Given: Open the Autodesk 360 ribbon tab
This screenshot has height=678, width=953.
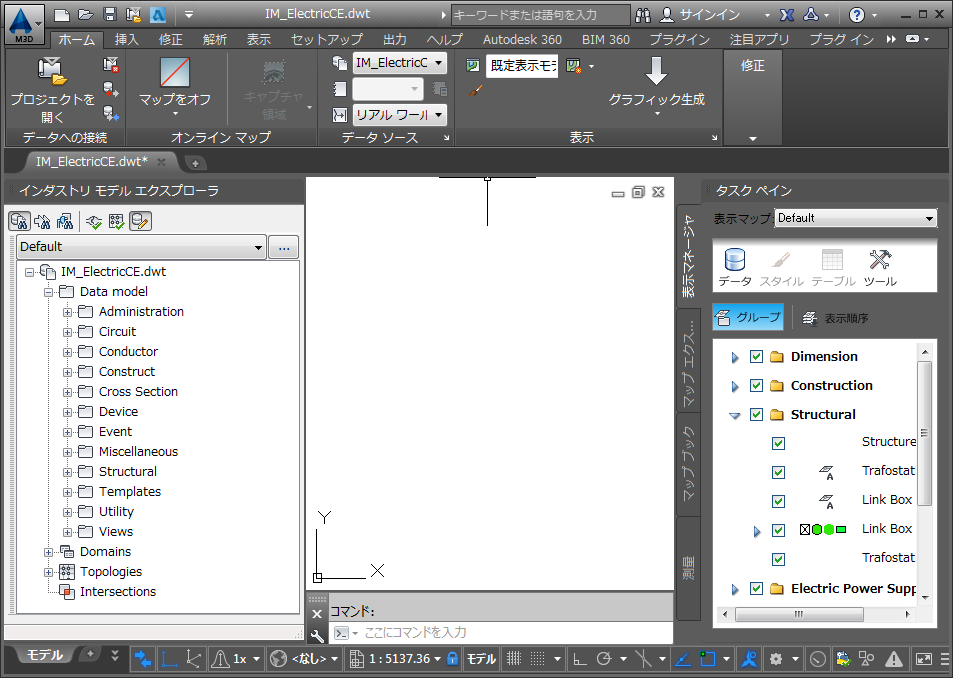Looking at the screenshot, I should pyautogui.click(x=522, y=39).
